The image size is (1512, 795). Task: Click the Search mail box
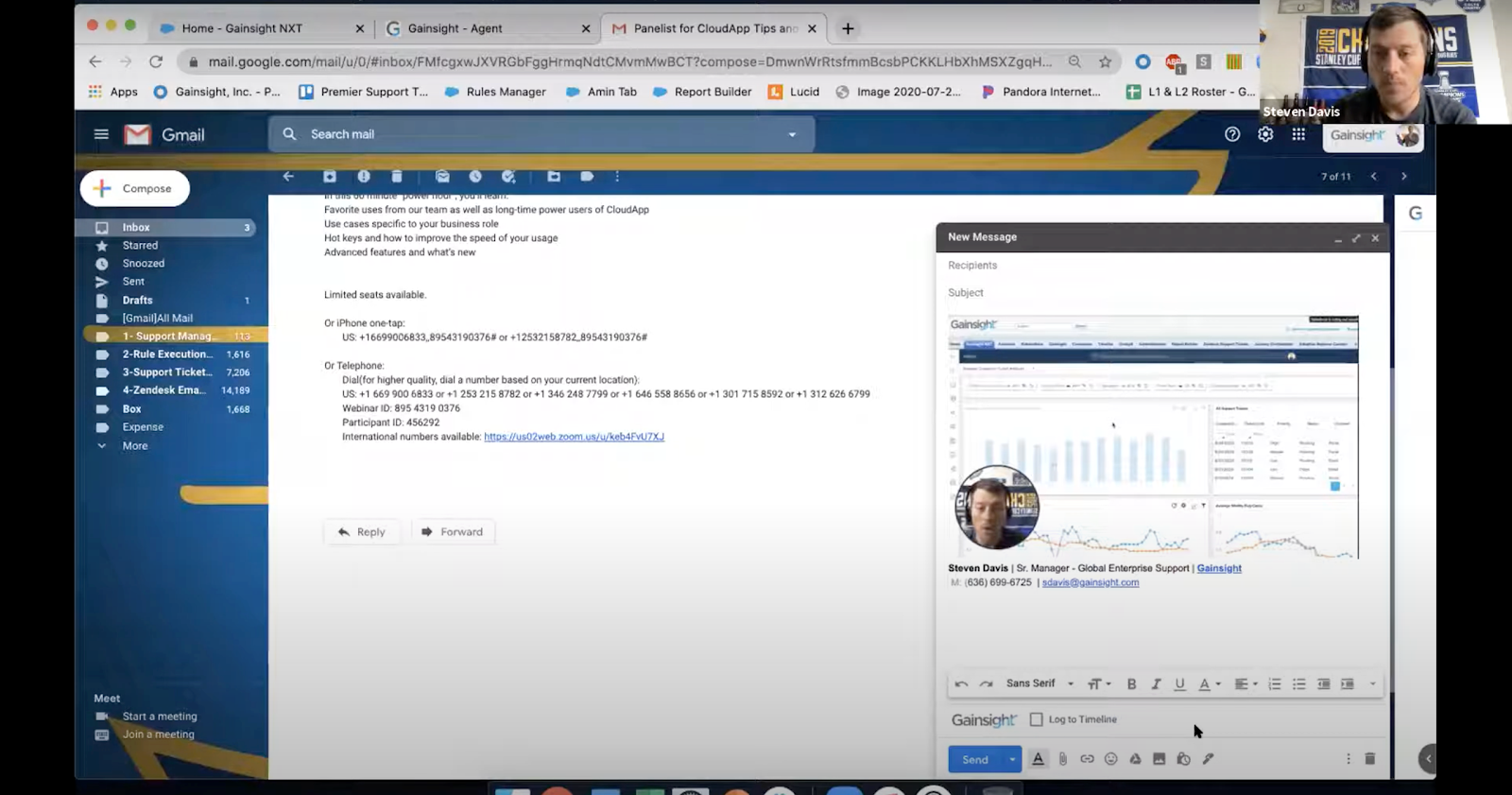click(541, 134)
